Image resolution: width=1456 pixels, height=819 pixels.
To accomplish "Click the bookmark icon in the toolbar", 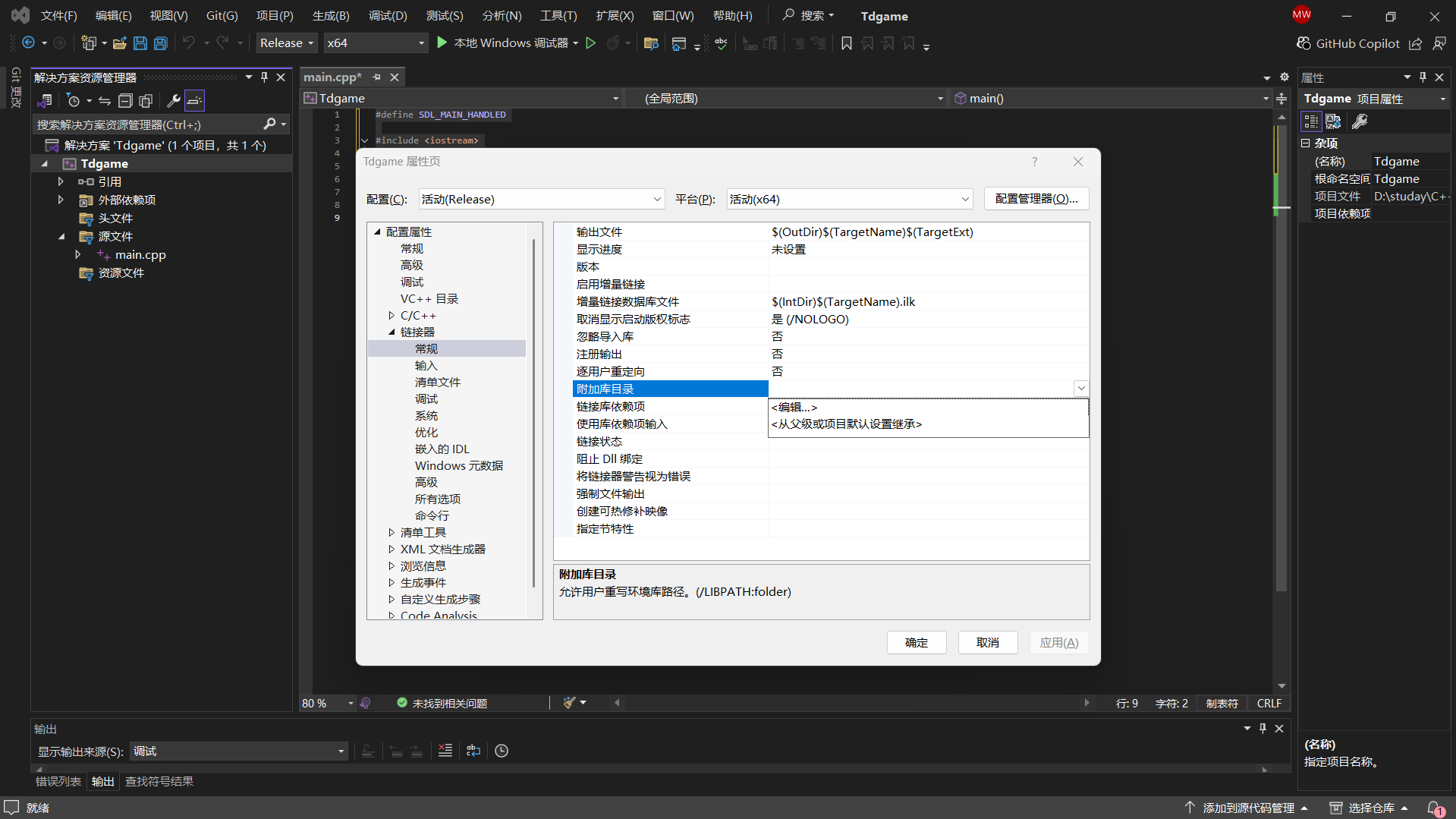I will pyautogui.click(x=847, y=43).
